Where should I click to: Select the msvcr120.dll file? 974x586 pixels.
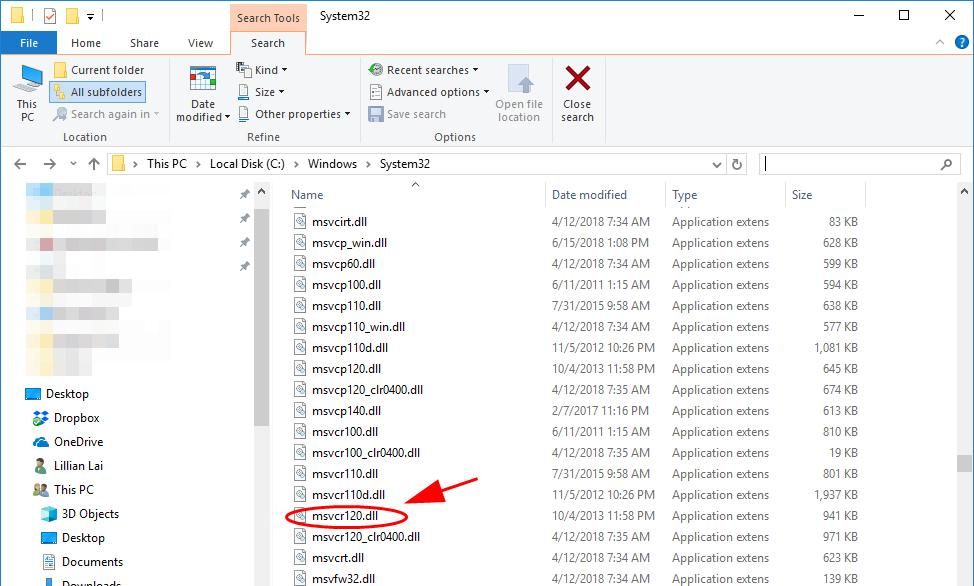[x=345, y=516]
